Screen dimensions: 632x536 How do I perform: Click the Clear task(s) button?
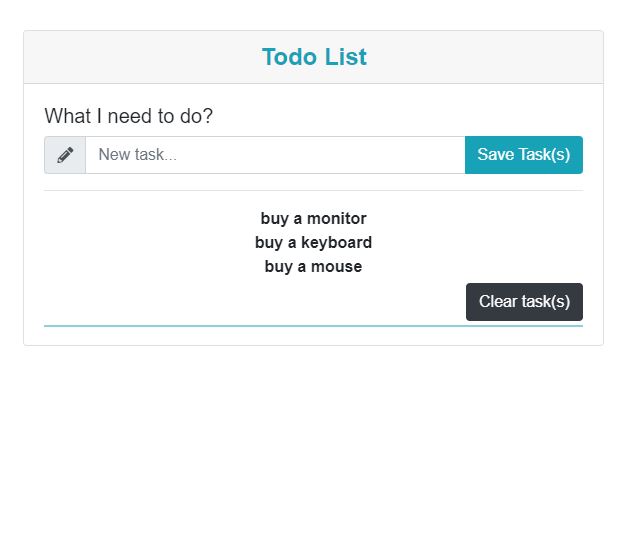(524, 302)
